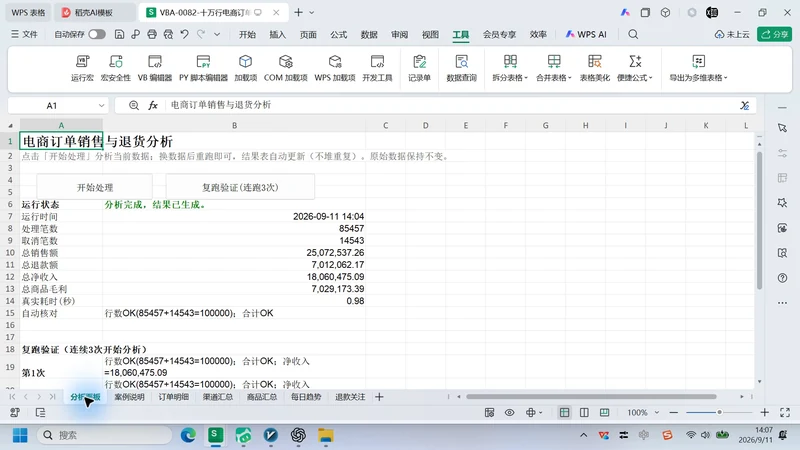Expand the quick access toolbar chevron

click(x=217, y=35)
